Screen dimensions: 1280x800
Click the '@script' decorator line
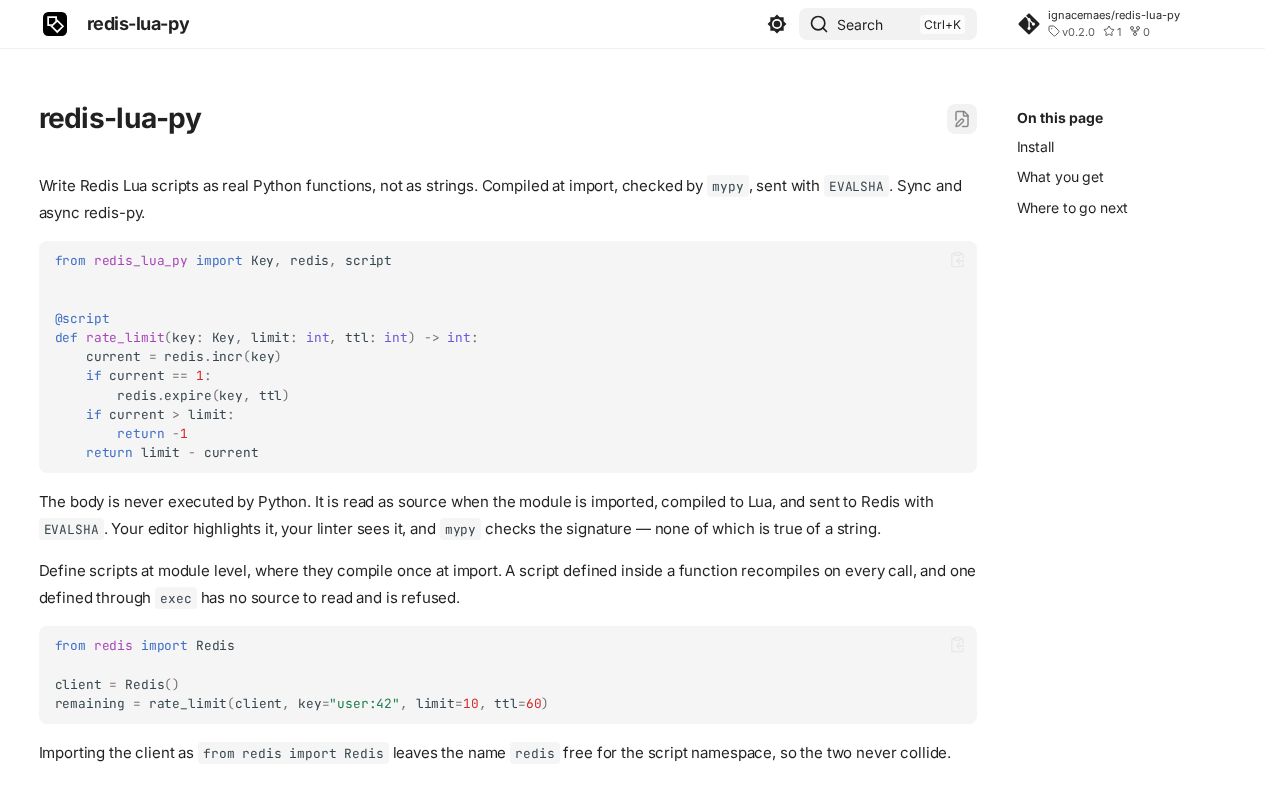pyautogui.click(x=82, y=318)
